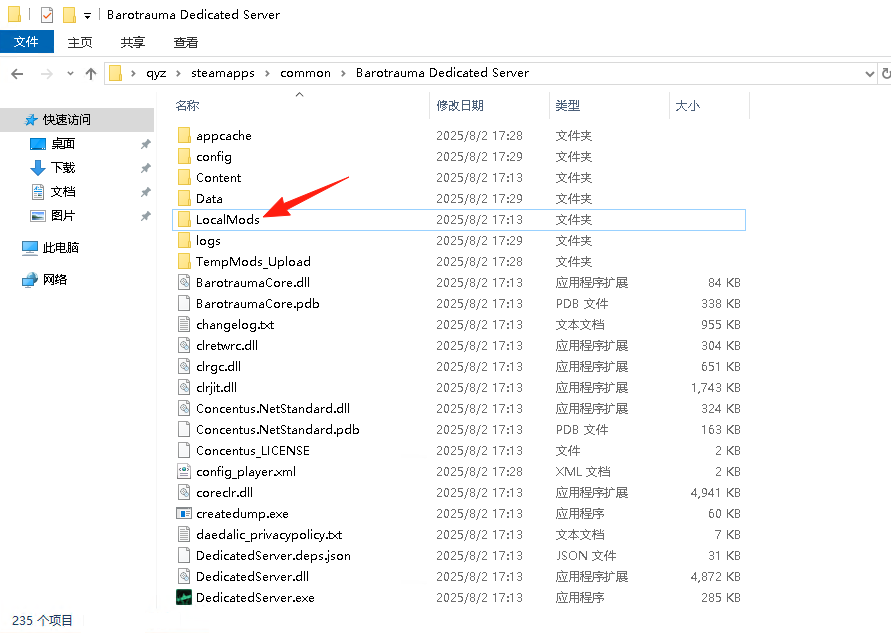Click the properties checkmark icon in title bar
891x633 pixels.
[x=47, y=14]
